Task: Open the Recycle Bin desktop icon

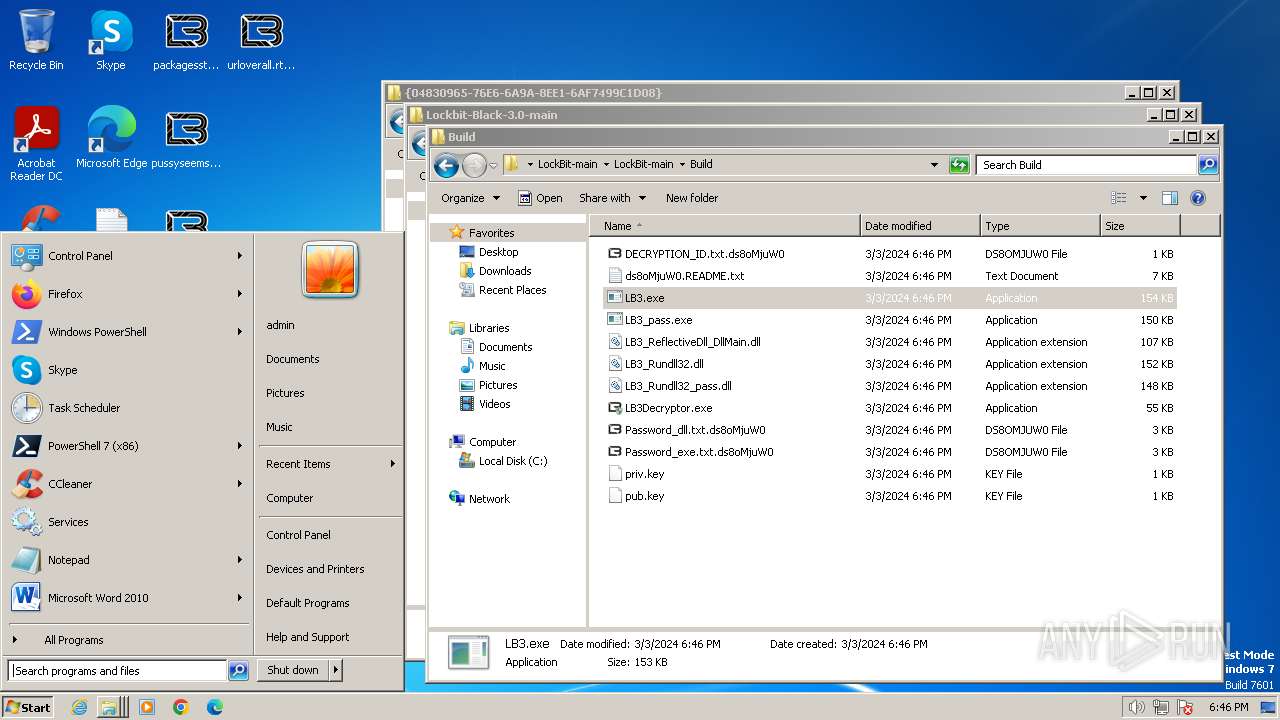Action: click(36, 41)
